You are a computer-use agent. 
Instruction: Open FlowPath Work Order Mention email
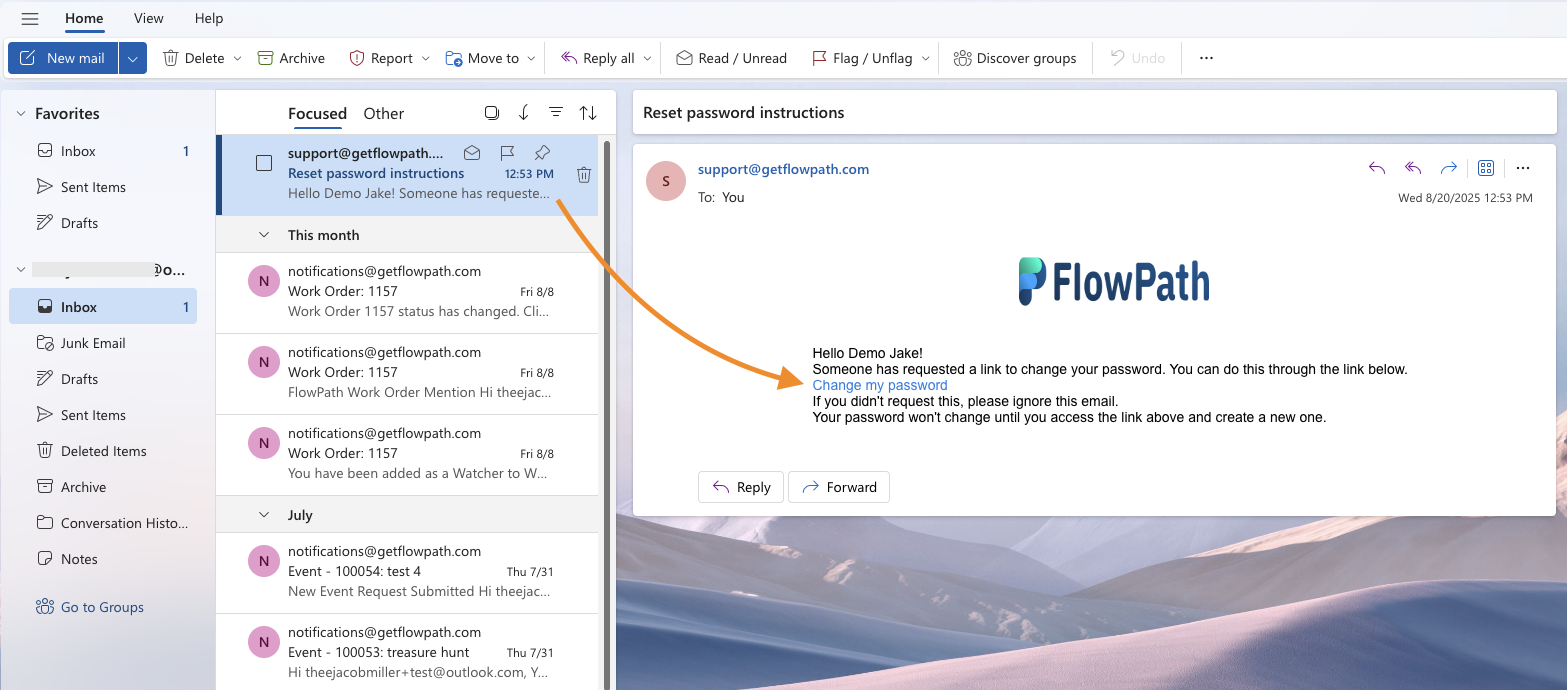click(x=407, y=373)
